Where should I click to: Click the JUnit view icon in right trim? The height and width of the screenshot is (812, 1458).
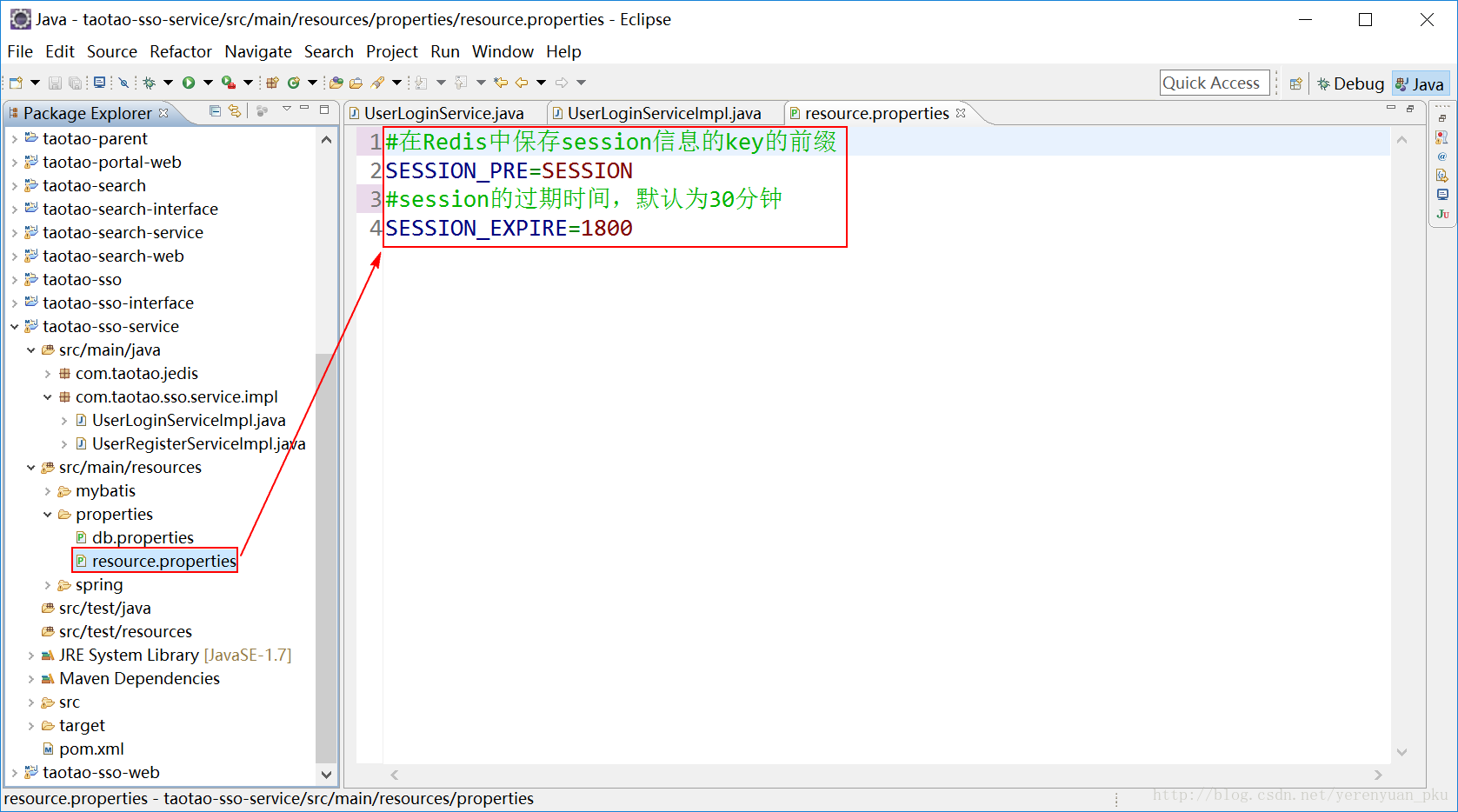click(x=1442, y=214)
